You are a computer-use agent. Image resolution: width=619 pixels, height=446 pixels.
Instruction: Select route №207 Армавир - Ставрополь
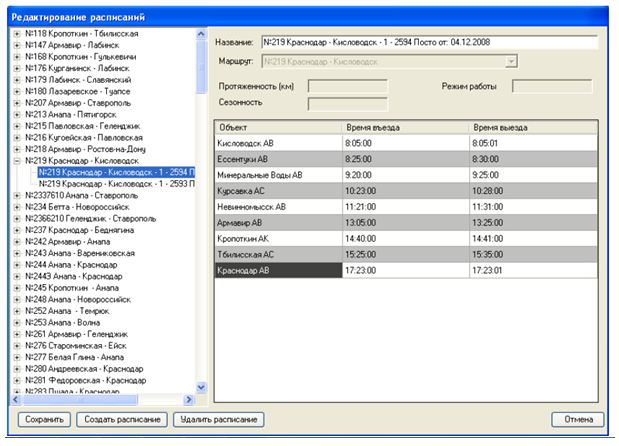(x=78, y=103)
